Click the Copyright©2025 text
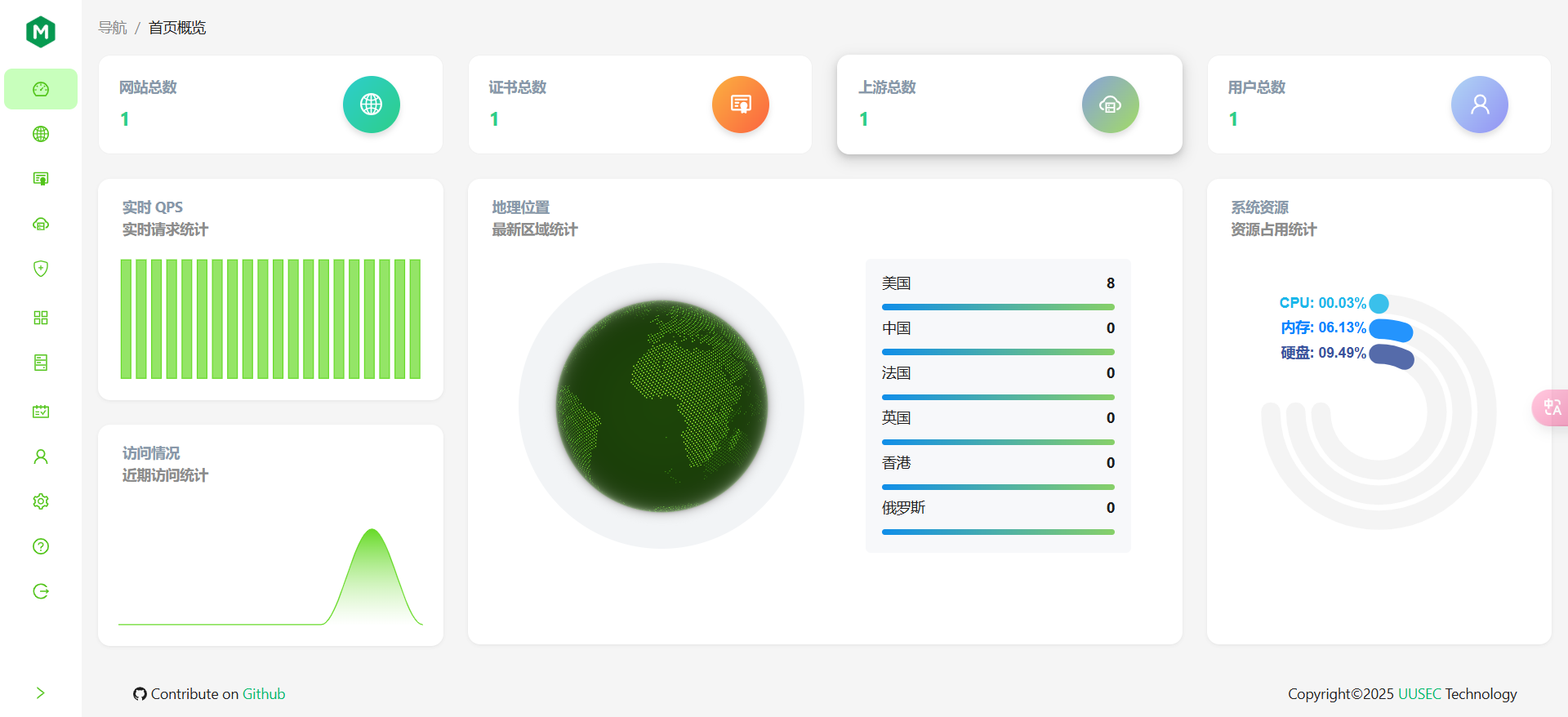Viewport: 1568px width, 717px height. 1341,694
